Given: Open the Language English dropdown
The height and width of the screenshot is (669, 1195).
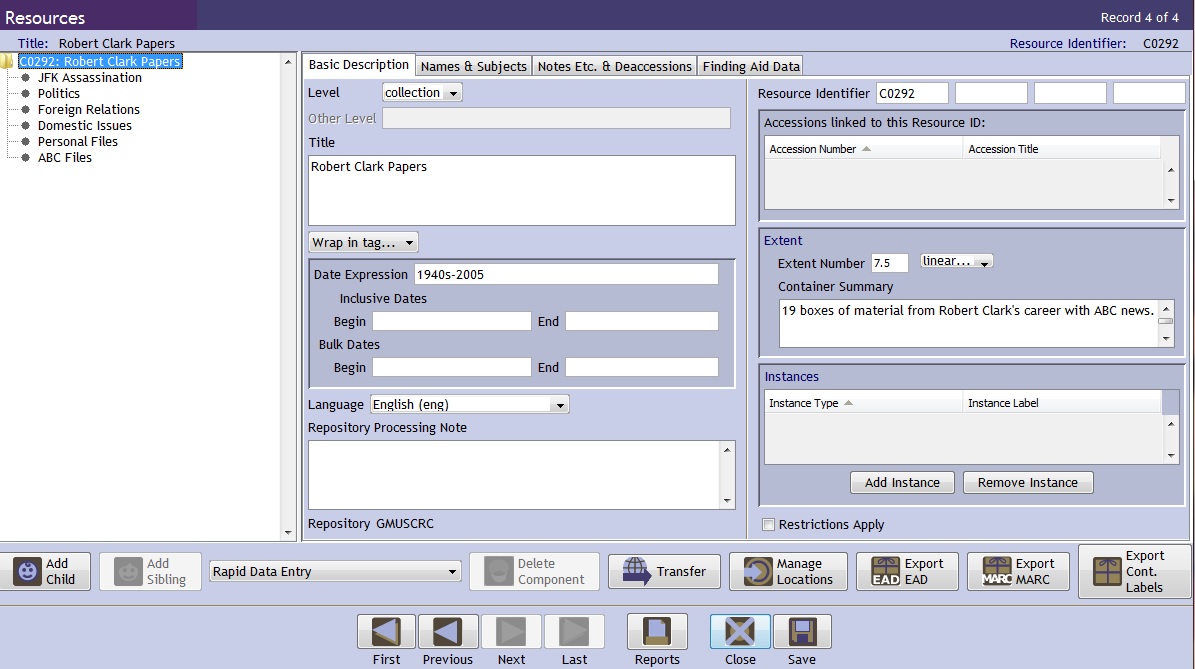Looking at the screenshot, I should 469,405.
